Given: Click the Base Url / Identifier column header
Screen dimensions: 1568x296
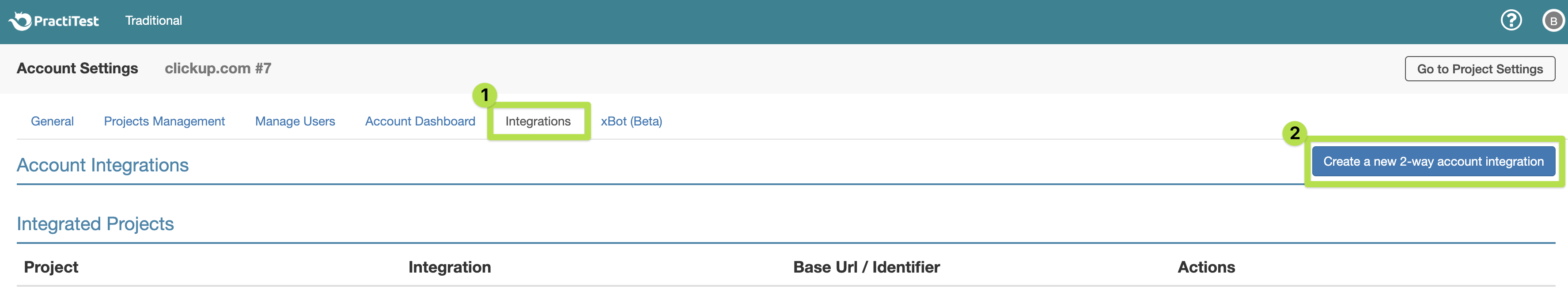Looking at the screenshot, I should [866, 267].
